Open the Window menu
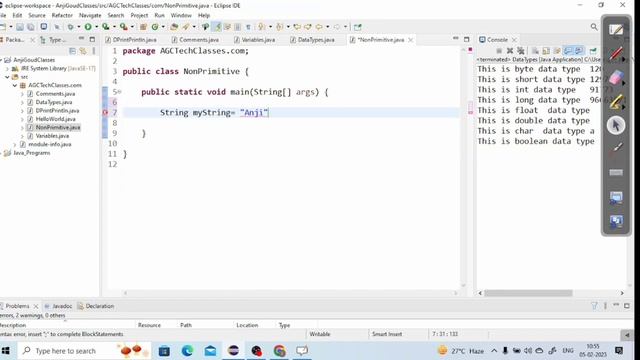Screen dimensions: 640x360 point(181,15)
